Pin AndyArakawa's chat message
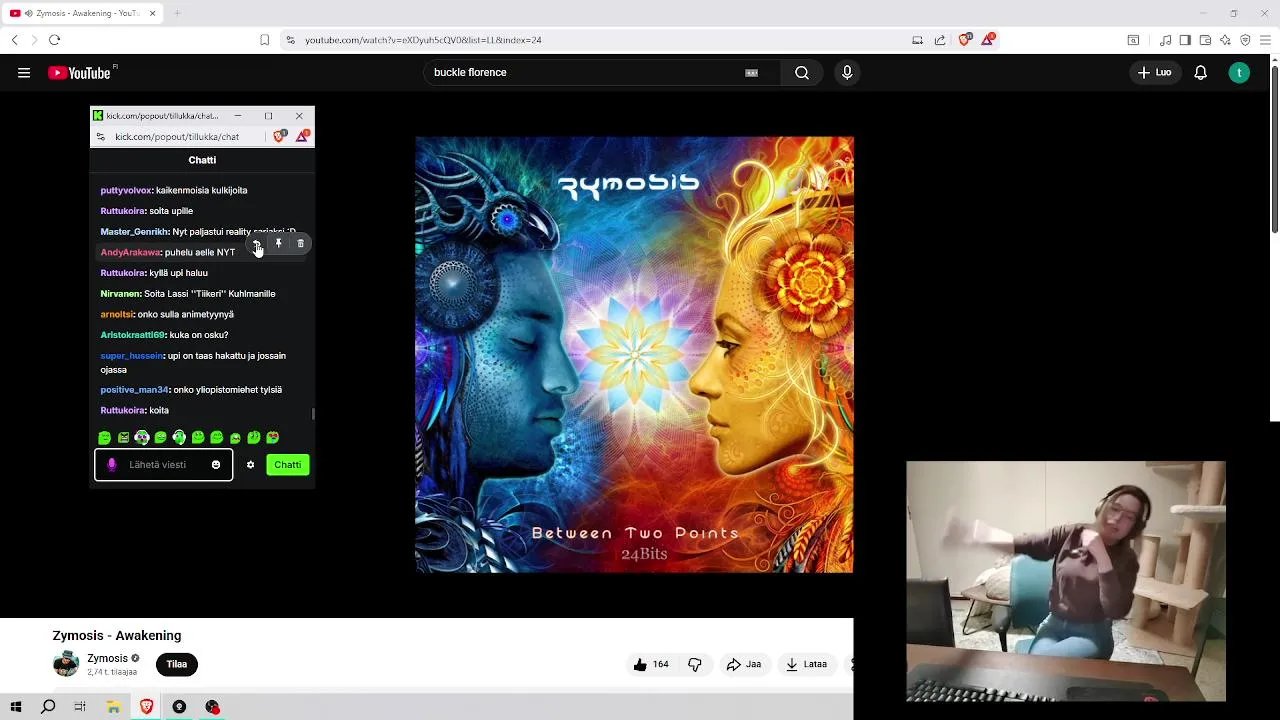Screen dimensions: 1280x720 279,243
